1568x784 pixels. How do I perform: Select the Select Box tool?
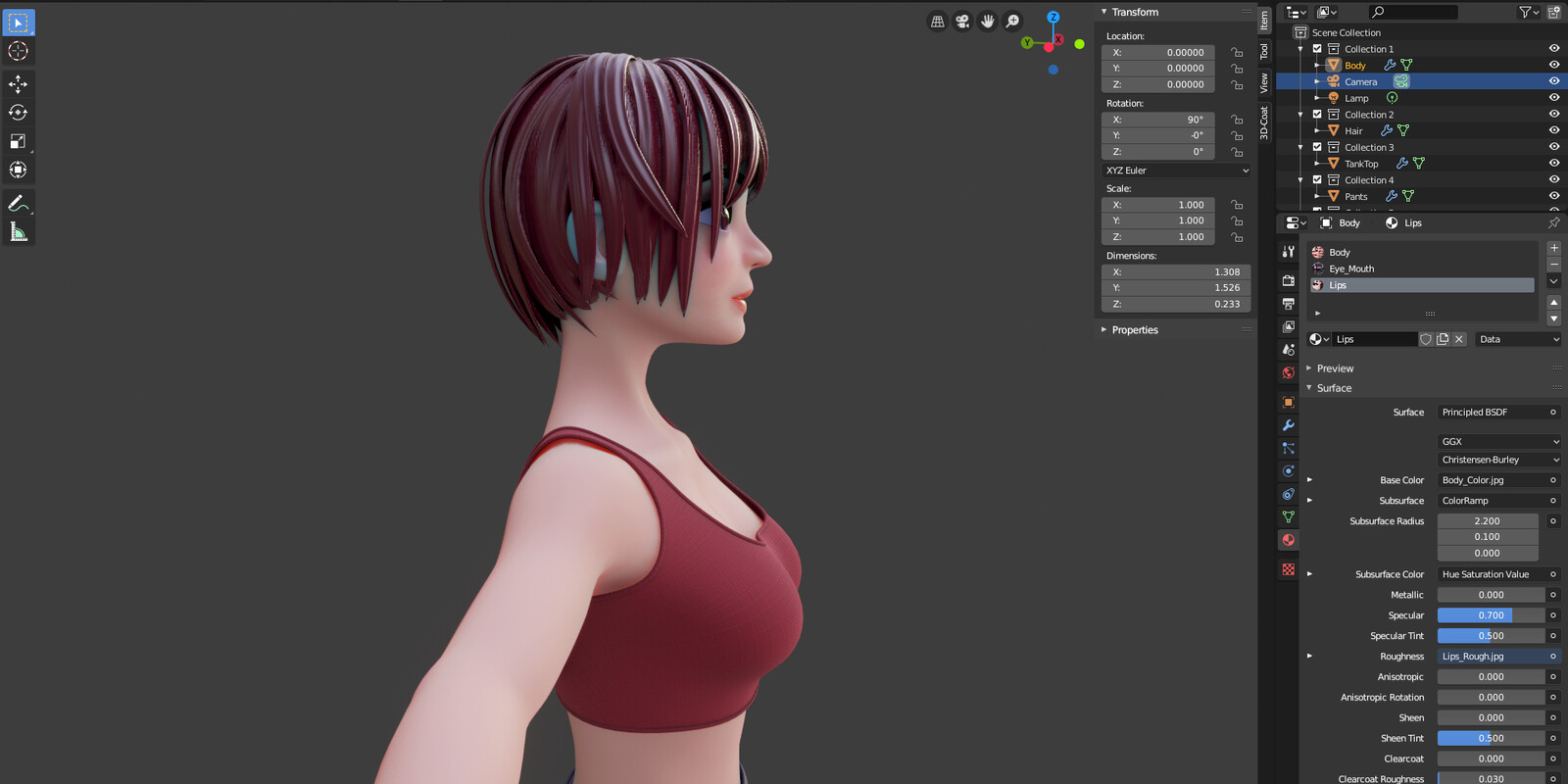18,23
